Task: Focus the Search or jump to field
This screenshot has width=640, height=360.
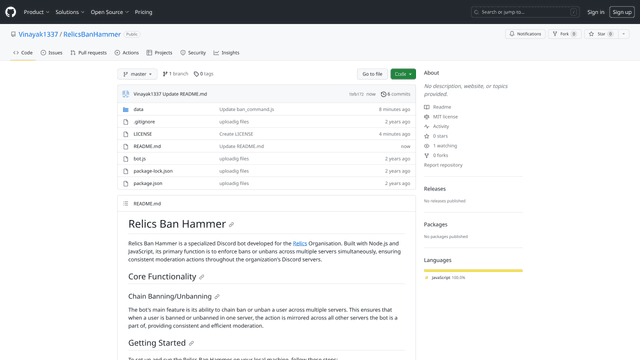Action: pos(525,12)
